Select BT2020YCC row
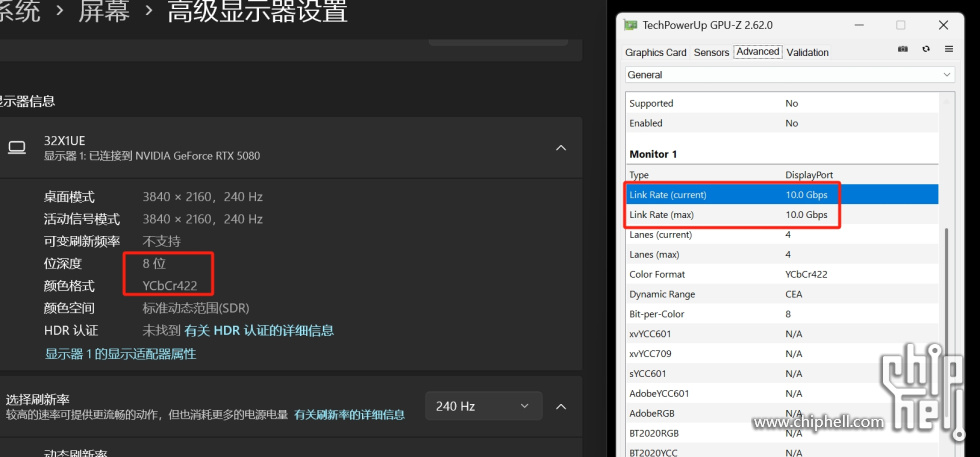 [782, 452]
